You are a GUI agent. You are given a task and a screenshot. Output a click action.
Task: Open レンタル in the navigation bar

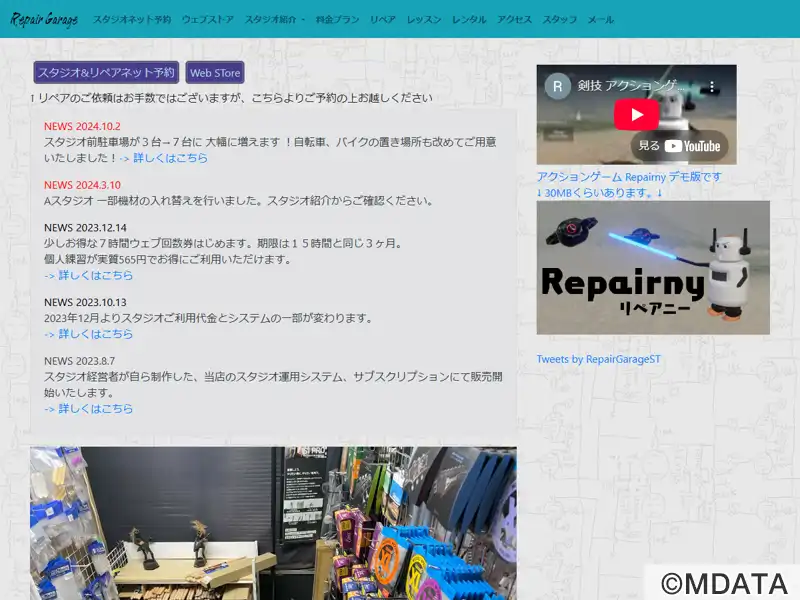469,19
